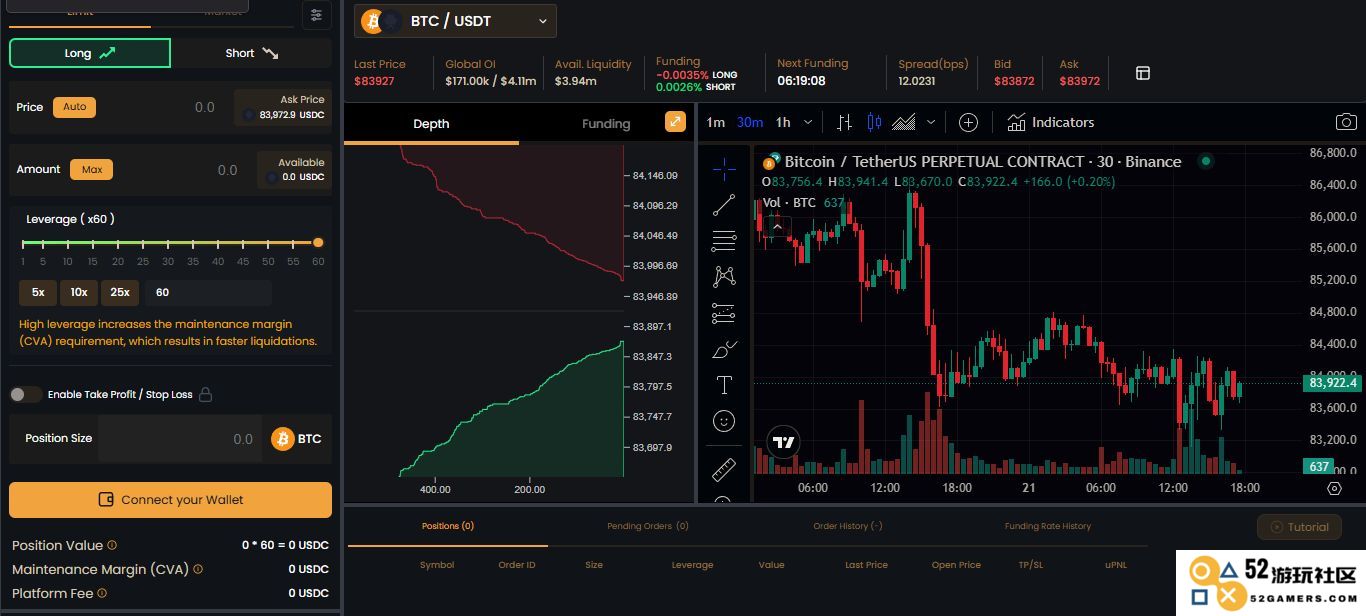1366x616 pixels.
Task: Click the Max amount button
Action: [x=91, y=170]
